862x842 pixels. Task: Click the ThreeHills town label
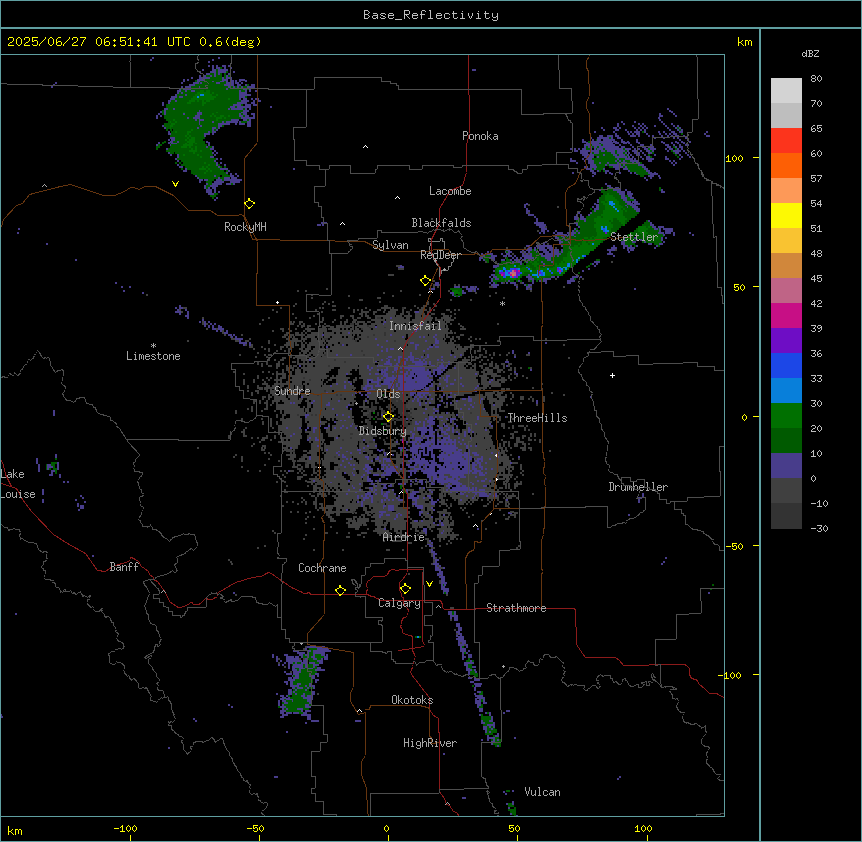point(537,418)
